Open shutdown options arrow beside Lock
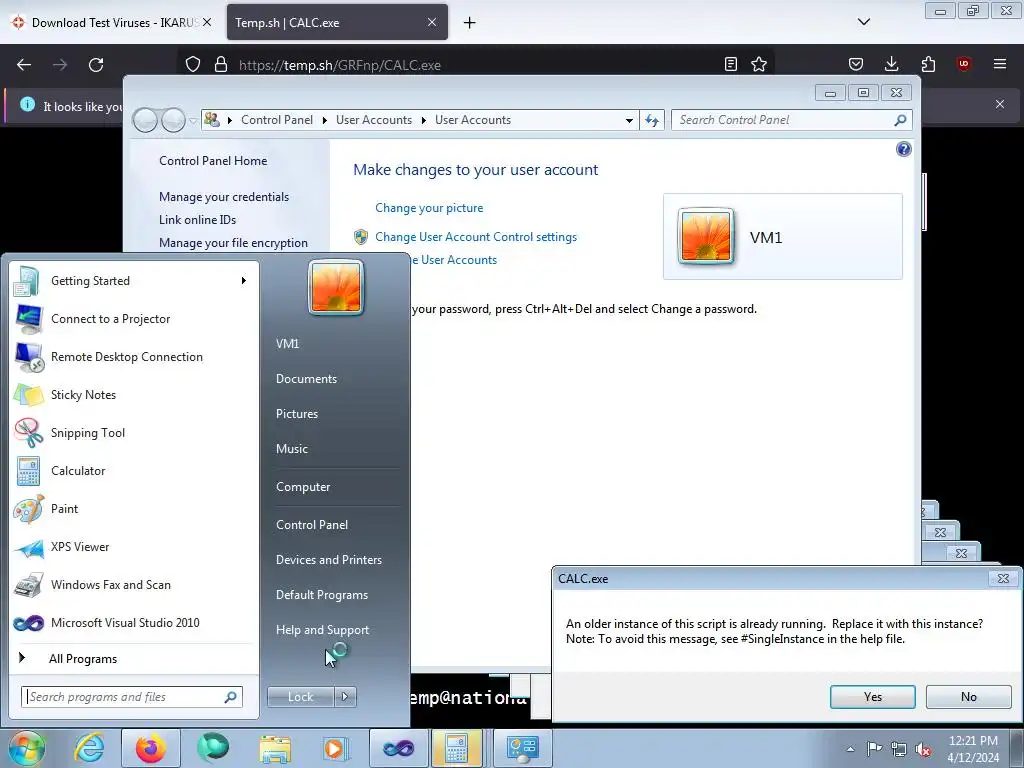 point(345,697)
